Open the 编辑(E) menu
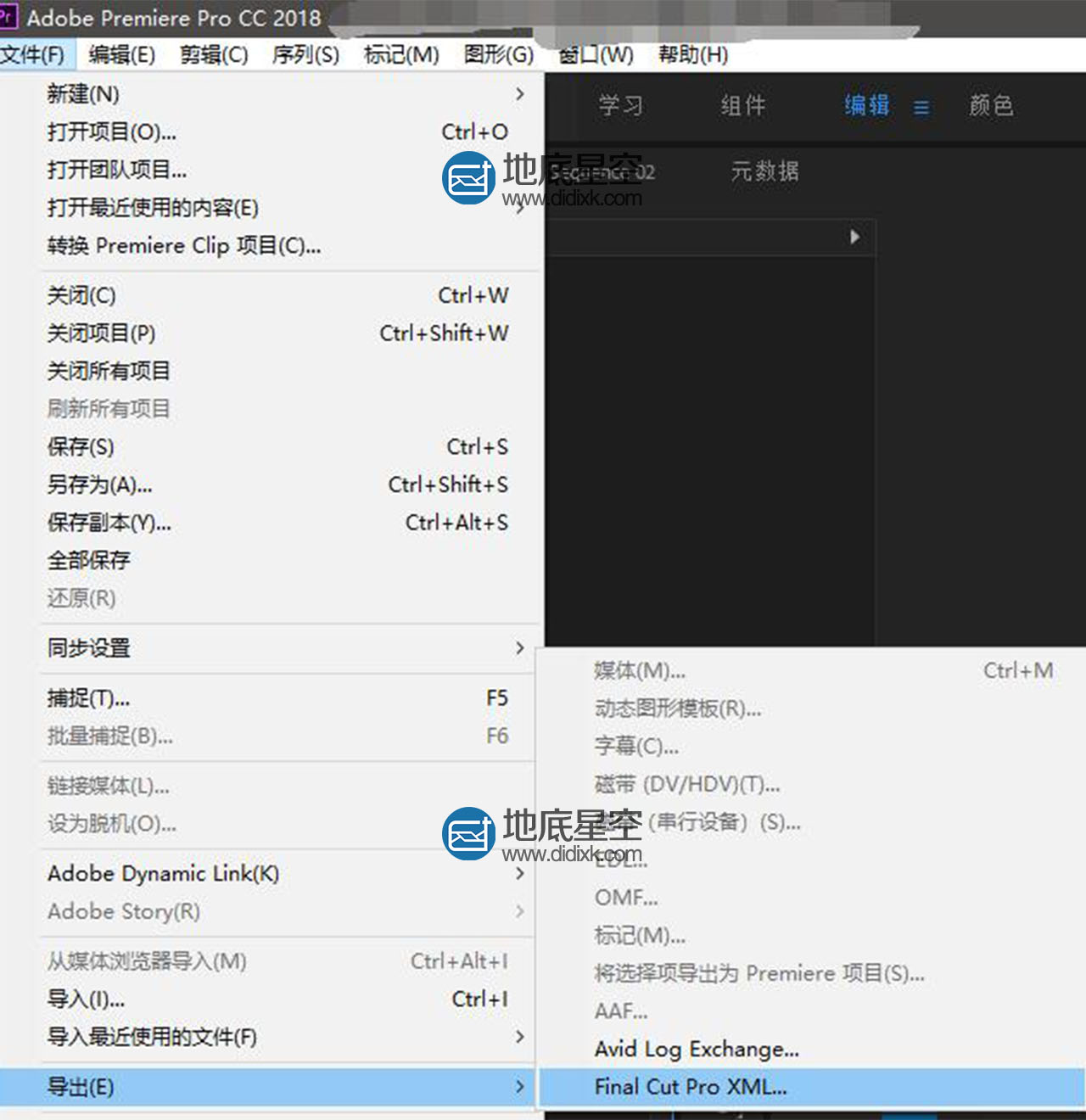Viewport: 1086px width, 1120px height. [121, 55]
